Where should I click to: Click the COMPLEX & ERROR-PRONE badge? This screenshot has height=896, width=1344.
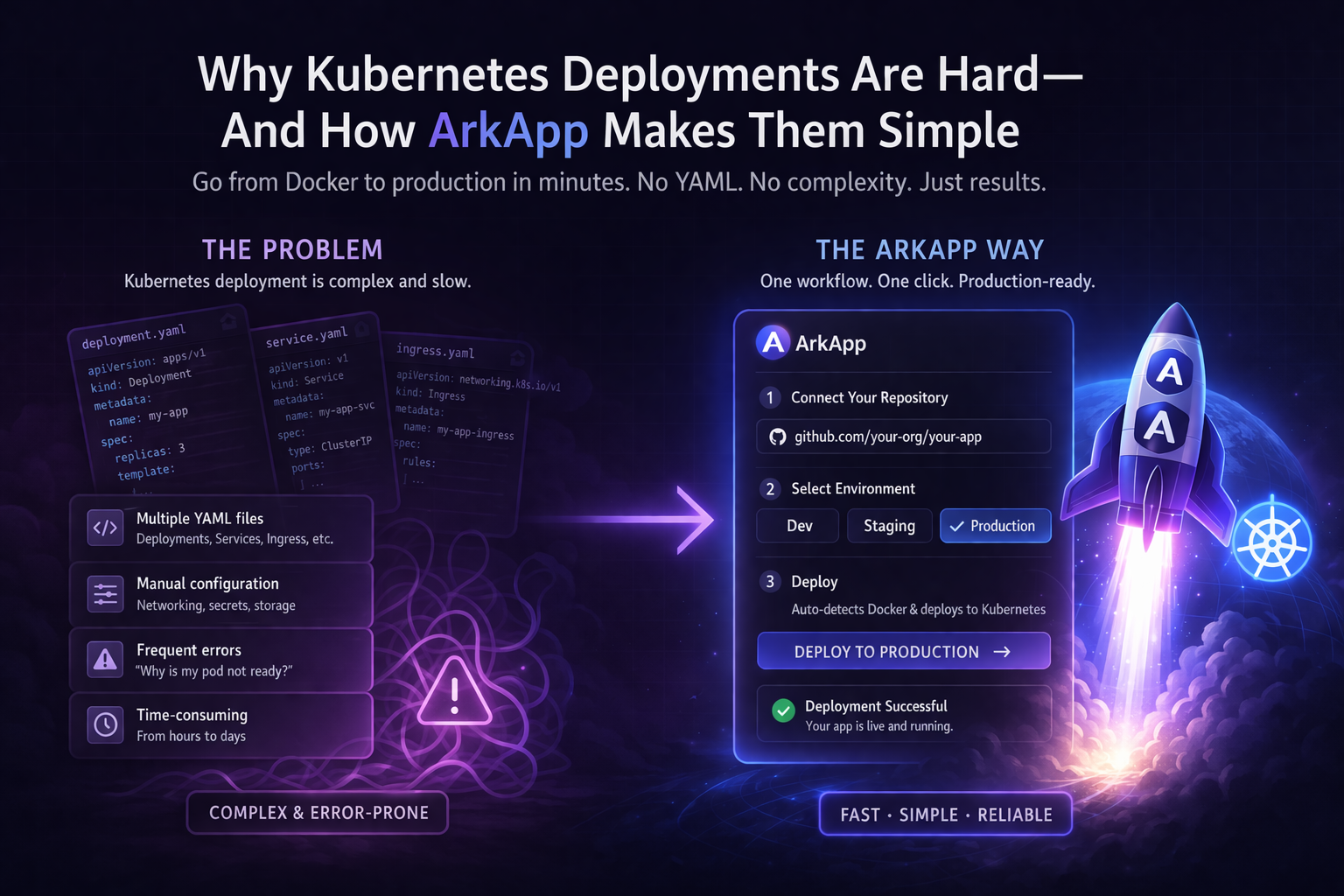pyautogui.click(x=318, y=813)
